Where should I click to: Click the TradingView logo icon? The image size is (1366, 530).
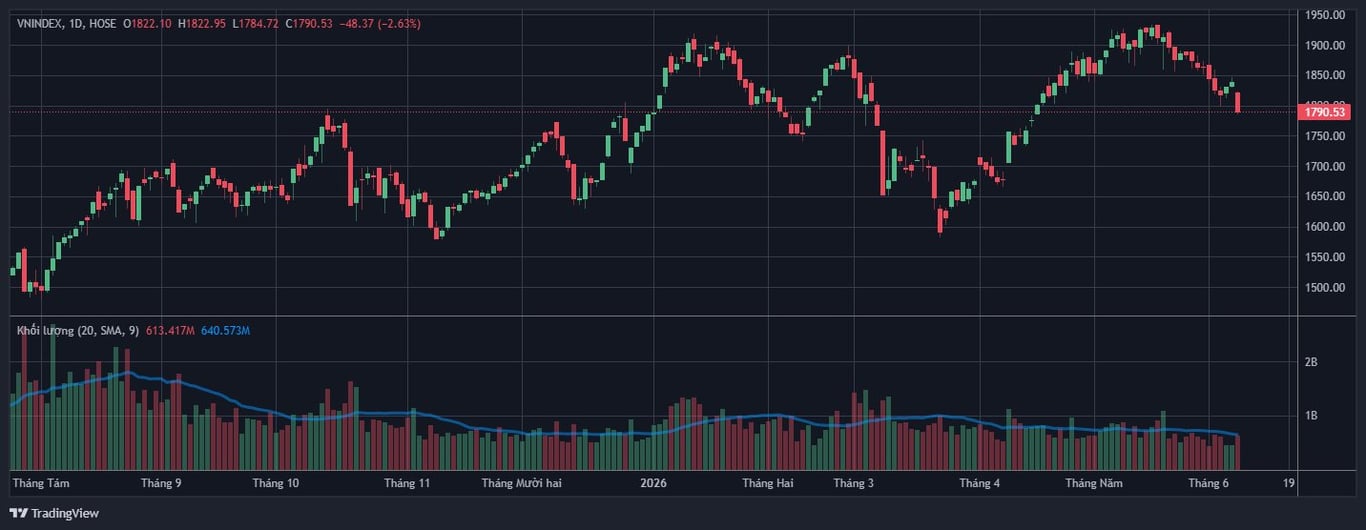click(19, 513)
